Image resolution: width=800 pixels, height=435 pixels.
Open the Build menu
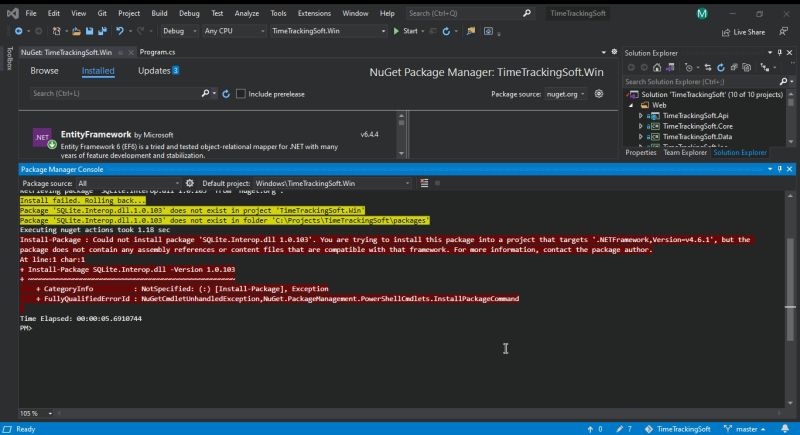159,13
